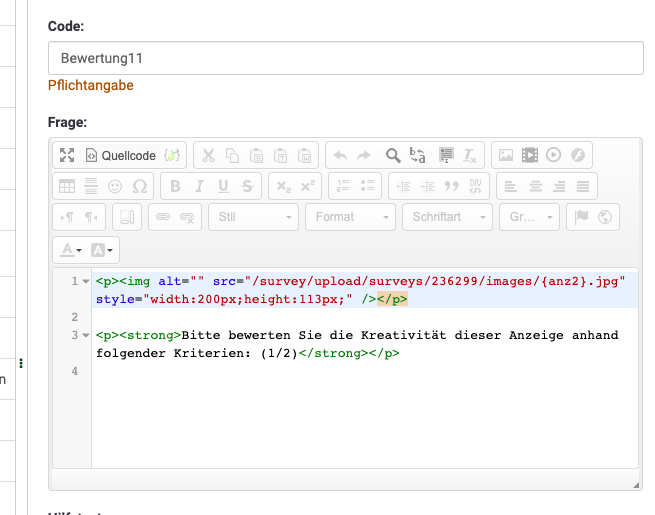
Task: Click the Redo arrow
Action: pyautogui.click(x=364, y=155)
